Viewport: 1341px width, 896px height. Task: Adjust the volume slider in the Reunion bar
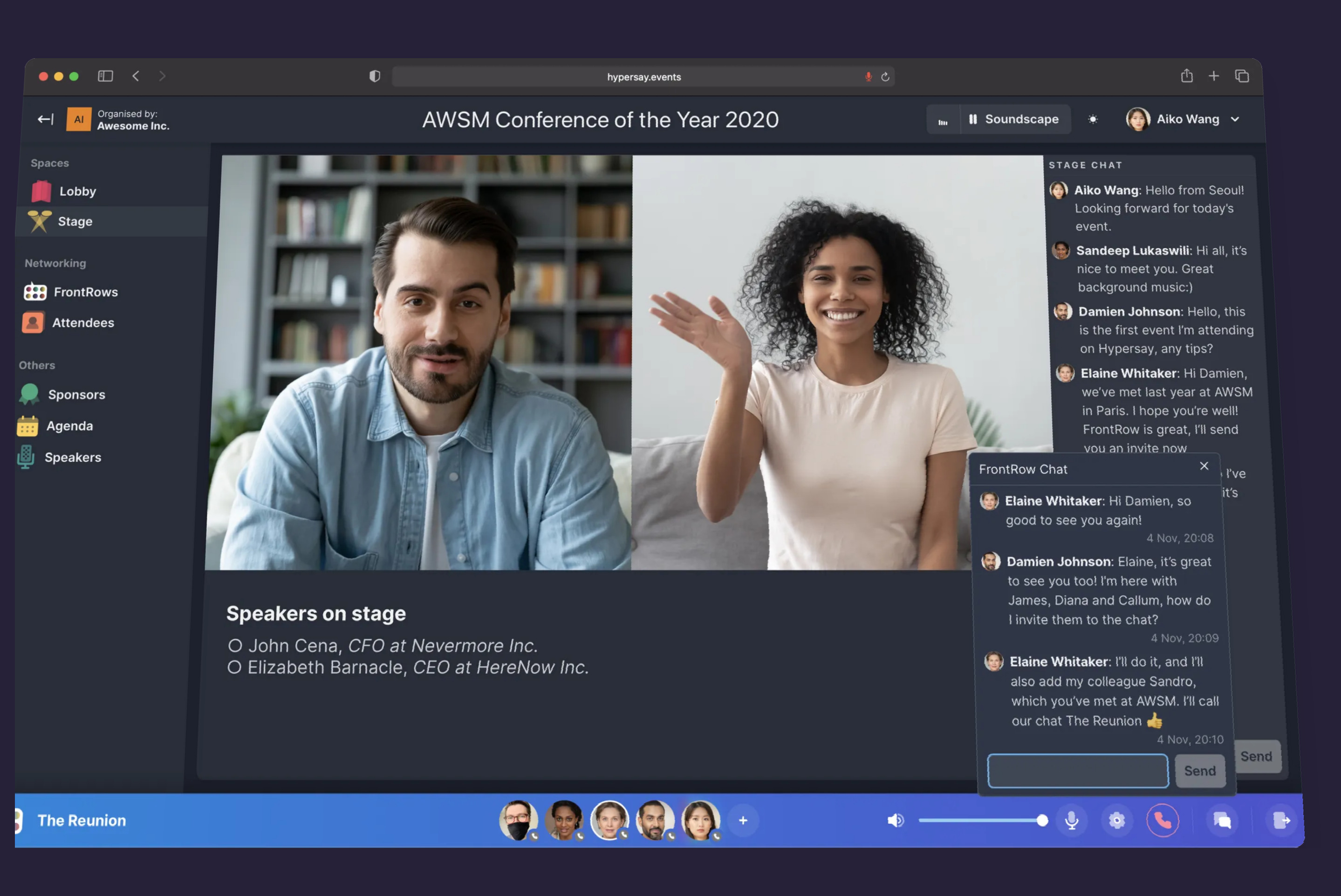coord(983,821)
